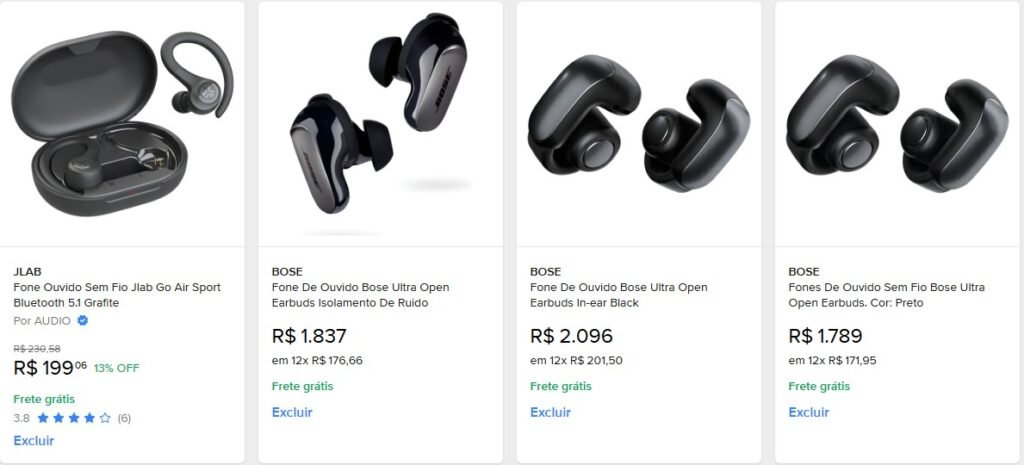Click Excluir on the JLab product card
This screenshot has width=1024, height=465.
pyautogui.click(x=34, y=441)
